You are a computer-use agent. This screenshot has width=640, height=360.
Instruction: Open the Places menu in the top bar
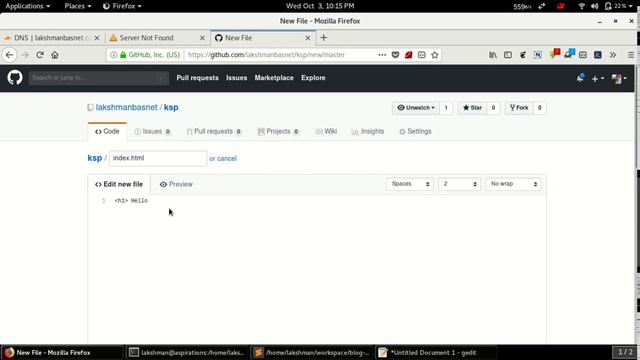[x=78, y=6]
